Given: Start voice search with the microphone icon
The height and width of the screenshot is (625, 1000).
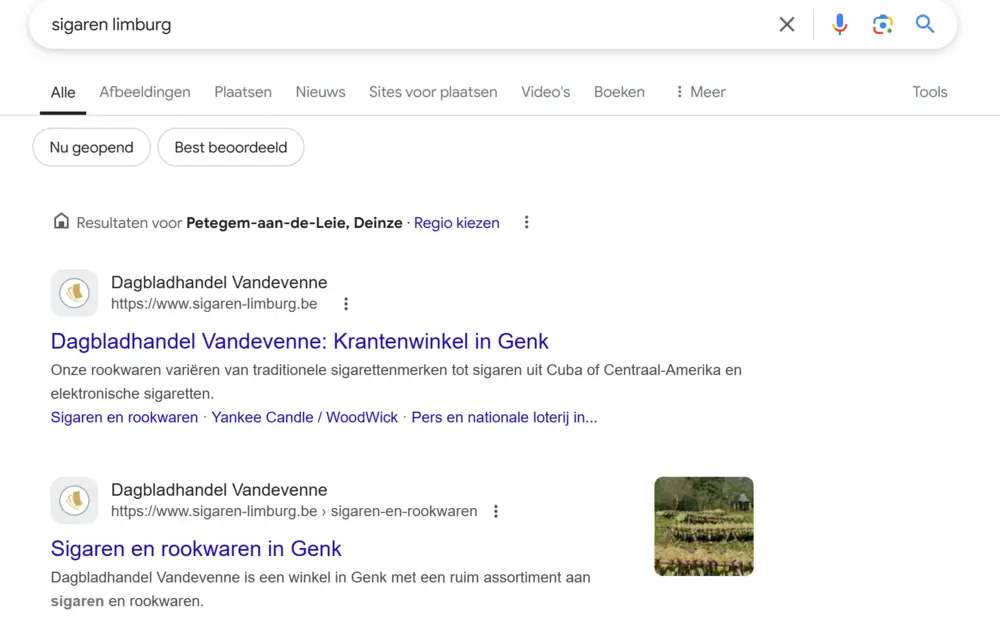Looking at the screenshot, I should tap(839, 24).
